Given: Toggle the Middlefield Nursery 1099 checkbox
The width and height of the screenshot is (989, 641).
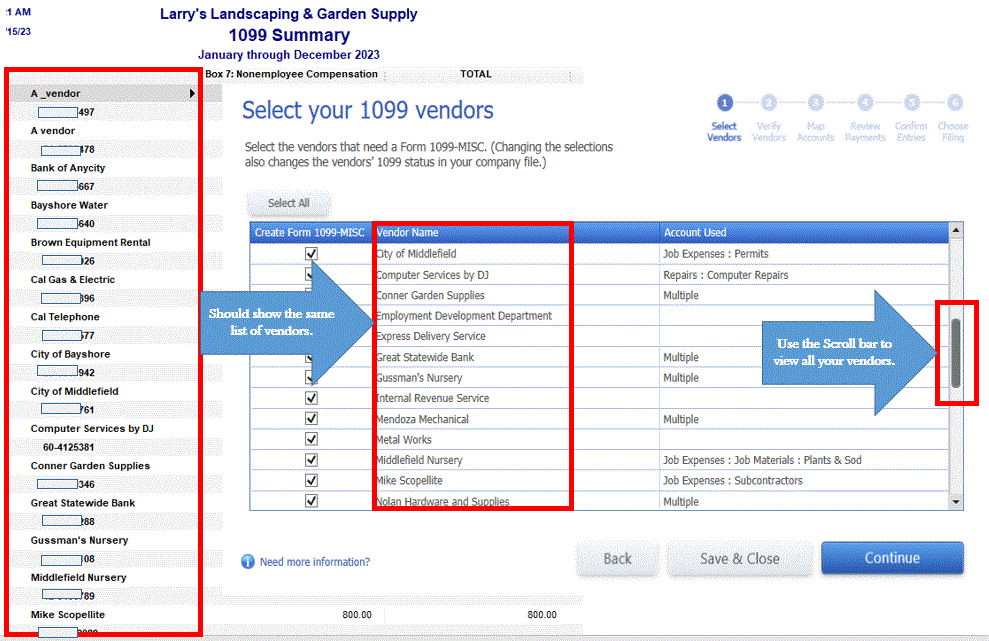Looking at the screenshot, I should [x=311, y=460].
